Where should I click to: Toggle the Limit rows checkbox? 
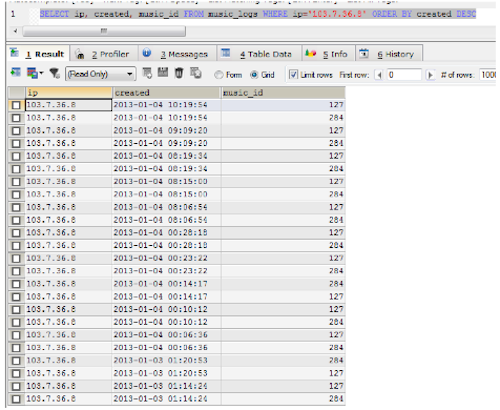coord(293,74)
